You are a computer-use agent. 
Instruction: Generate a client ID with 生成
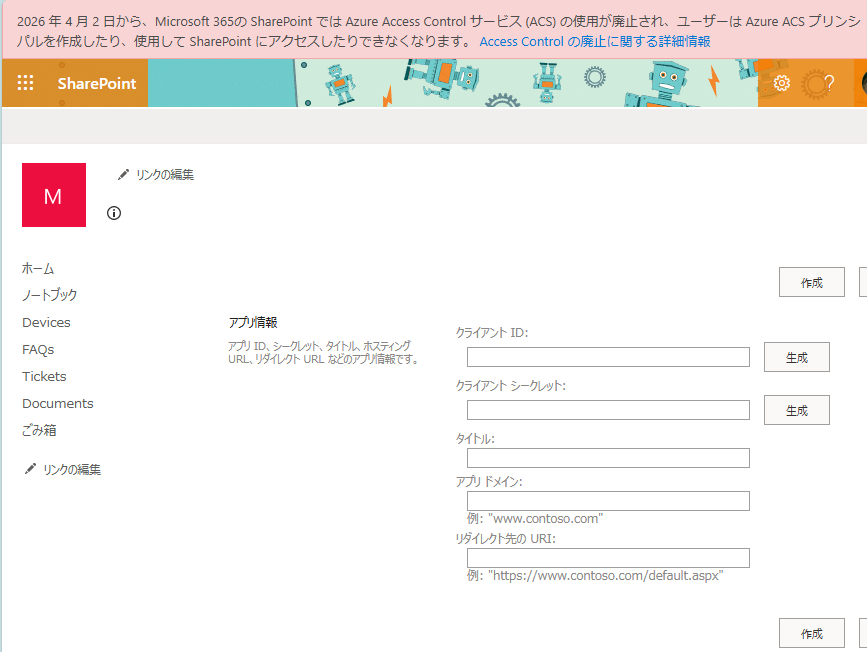click(797, 356)
